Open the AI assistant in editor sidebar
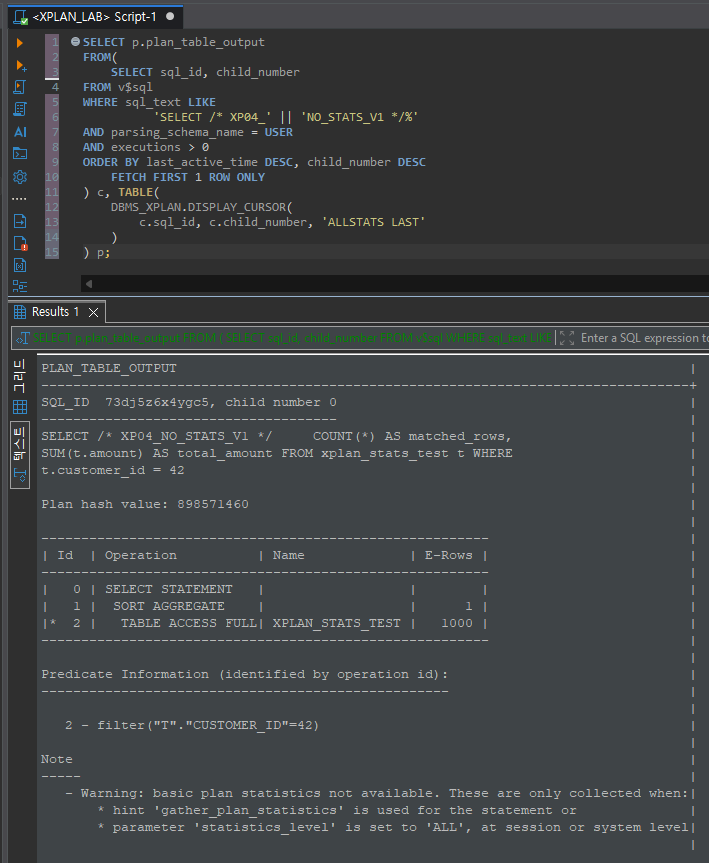The height and width of the screenshot is (863, 709). tap(20, 132)
